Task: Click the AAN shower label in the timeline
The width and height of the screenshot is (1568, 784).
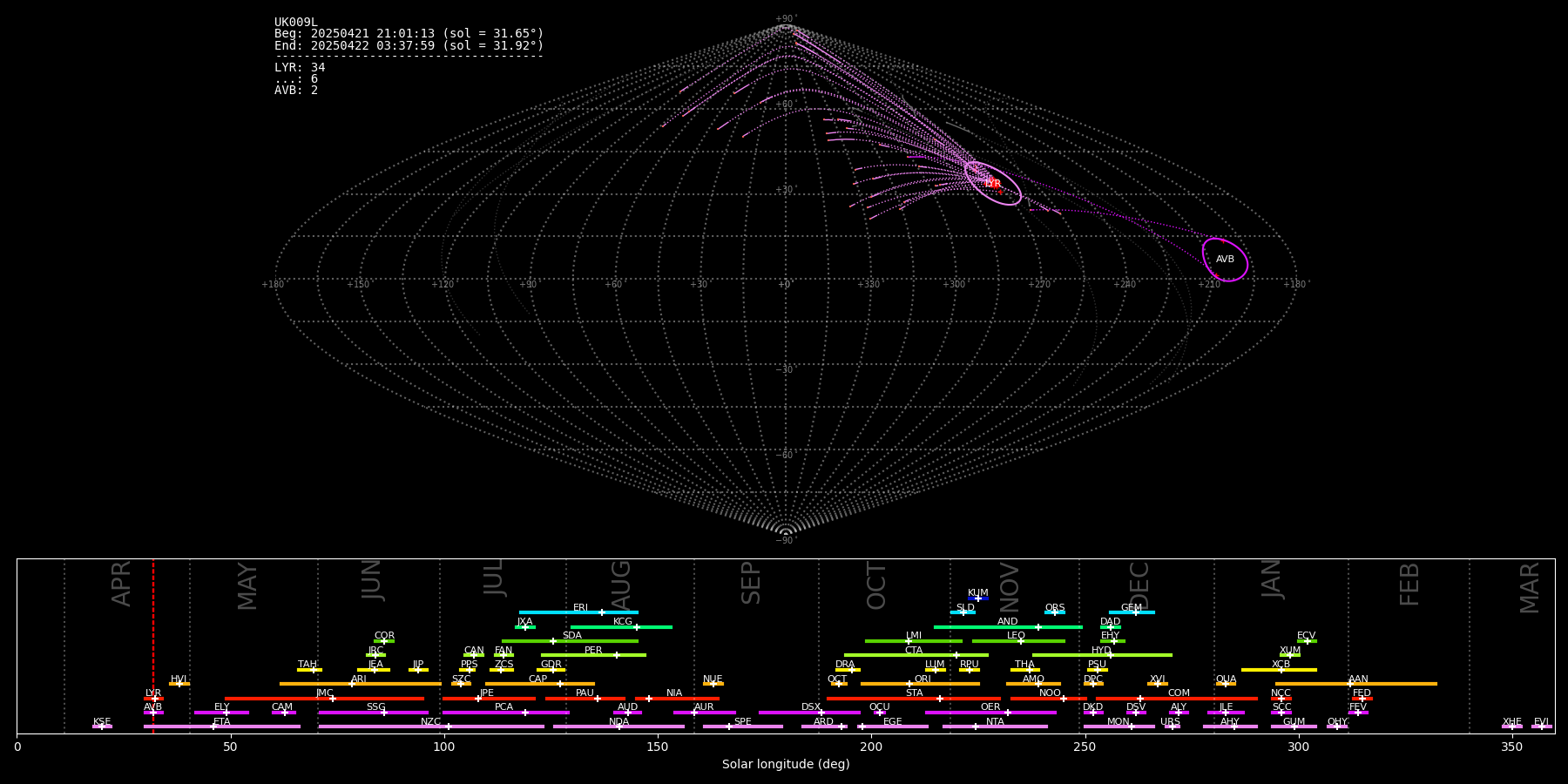Action: pos(1359,679)
